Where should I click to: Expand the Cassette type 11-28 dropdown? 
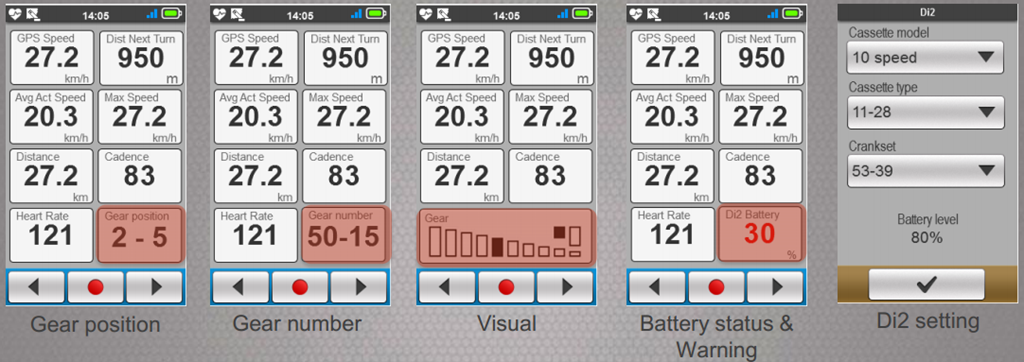pos(925,112)
